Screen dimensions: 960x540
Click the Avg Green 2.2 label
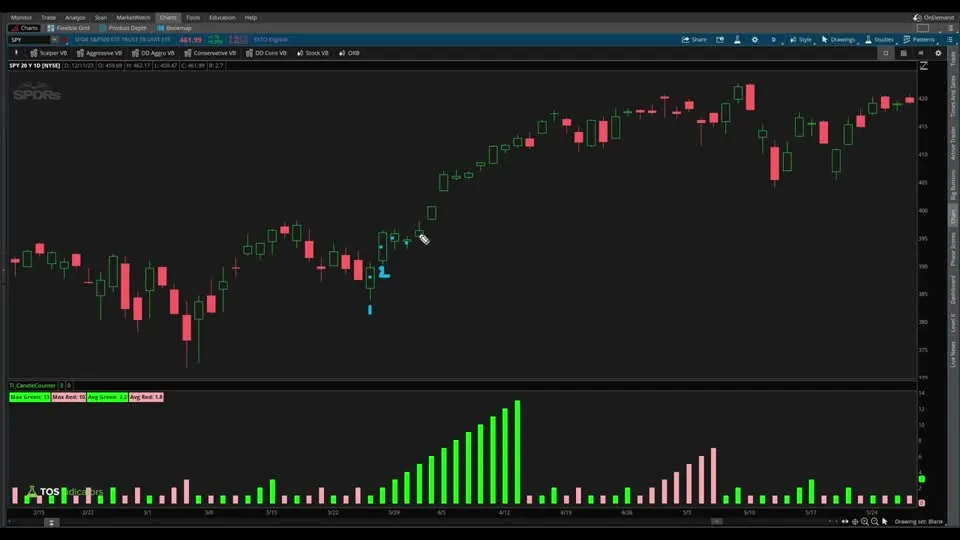[x=107, y=397]
